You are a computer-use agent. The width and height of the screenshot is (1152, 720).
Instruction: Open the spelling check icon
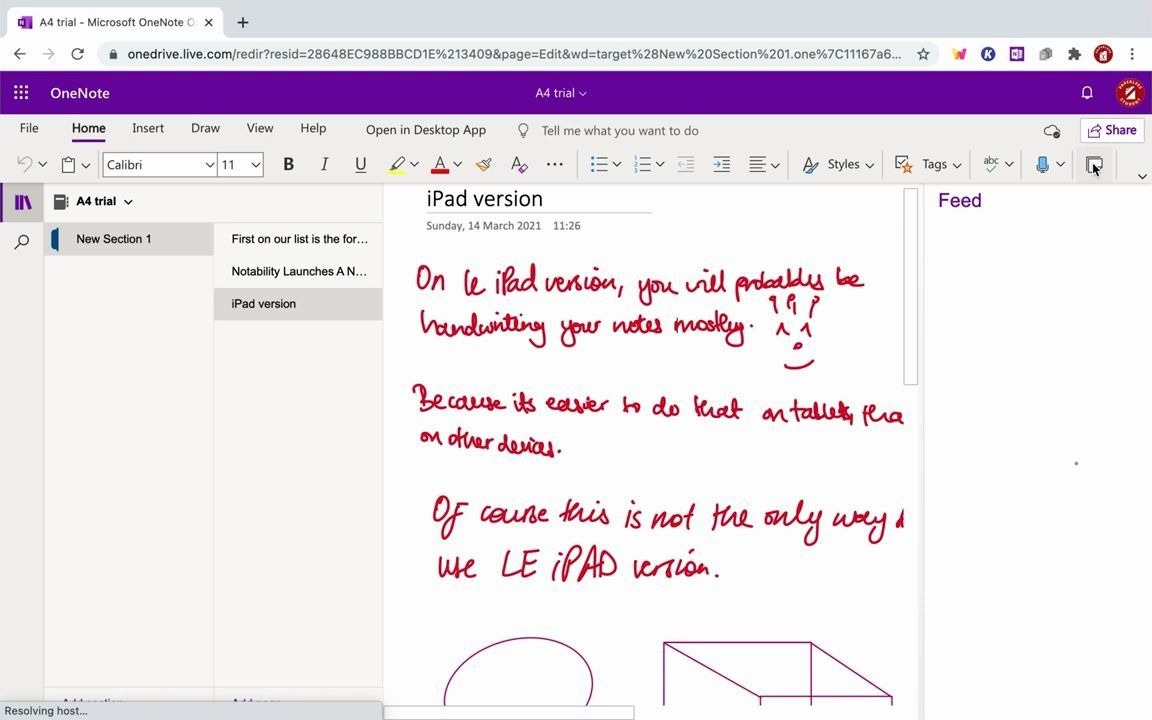tap(991, 164)
